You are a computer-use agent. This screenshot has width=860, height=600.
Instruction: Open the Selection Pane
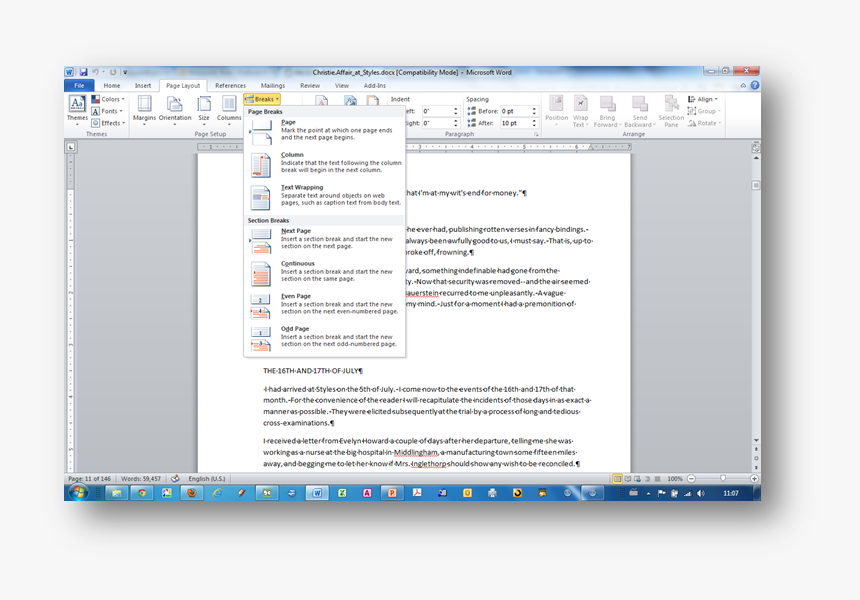671,111
